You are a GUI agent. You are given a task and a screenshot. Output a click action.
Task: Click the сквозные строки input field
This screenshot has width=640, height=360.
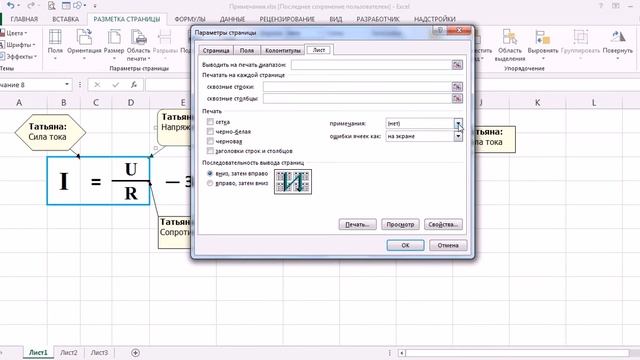[357, 87]
